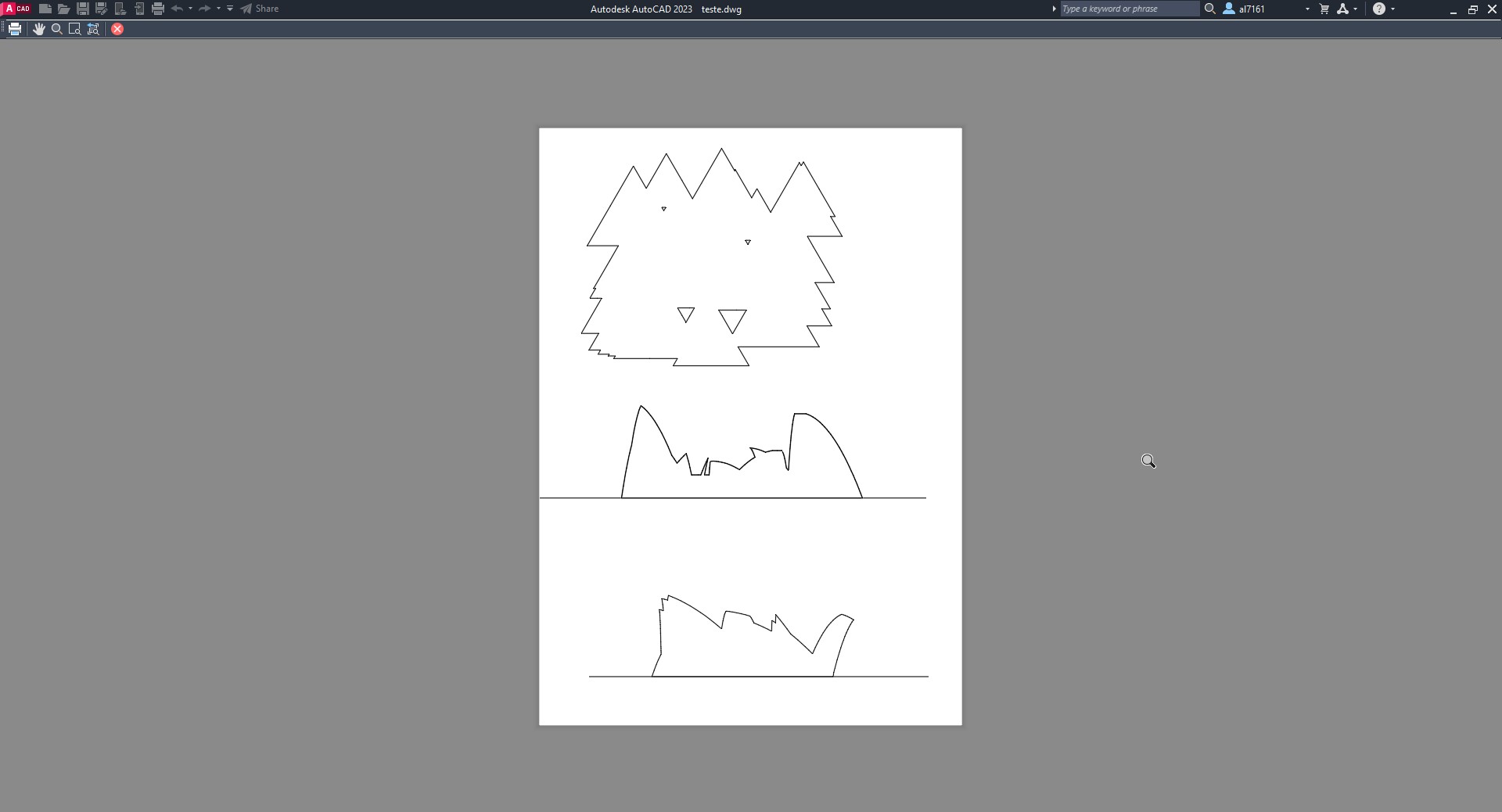Viewport: 1502px width, 812px height.
Task: Open the Autodesk App Store cart icon
Action: pyautogui.click(x=1324, y=9)
